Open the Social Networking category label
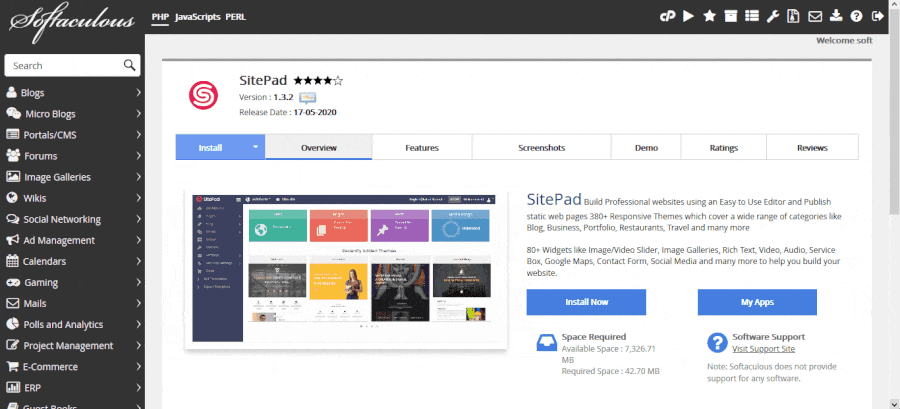The image size is (900, 409). (x=62, y=219)
